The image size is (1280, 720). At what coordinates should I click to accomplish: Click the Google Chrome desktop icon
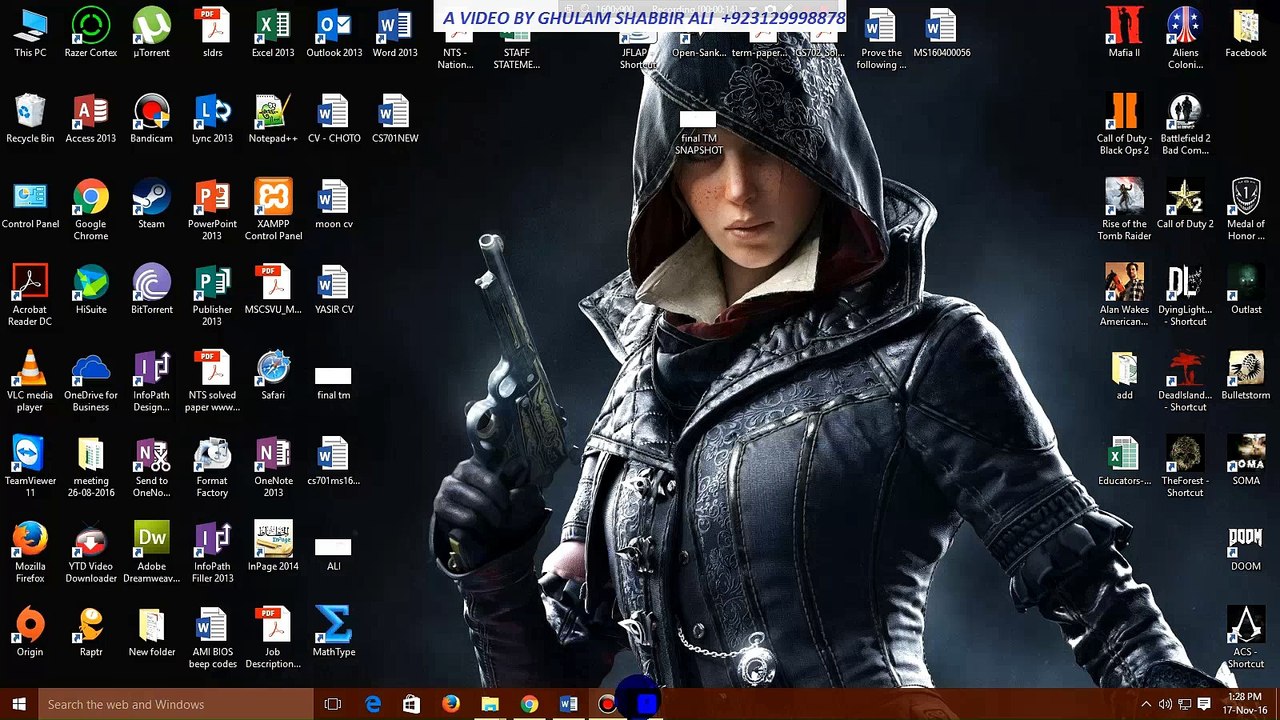(90, 200)
